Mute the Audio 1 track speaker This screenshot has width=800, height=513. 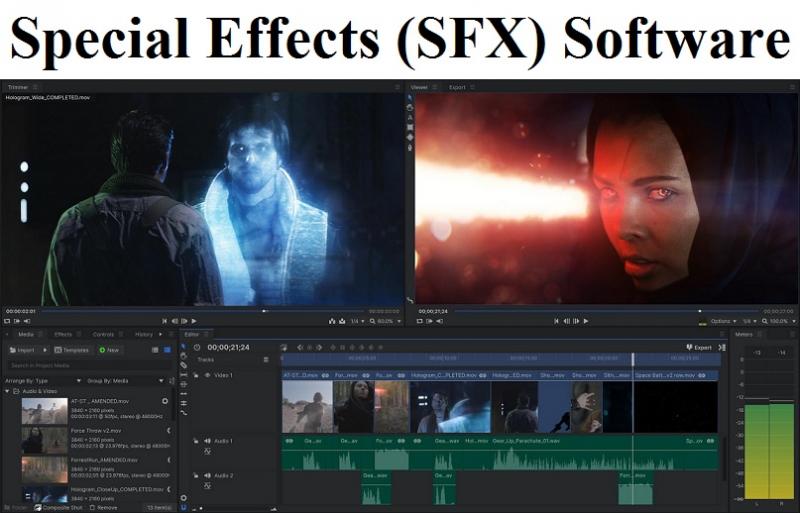point(207,441)
